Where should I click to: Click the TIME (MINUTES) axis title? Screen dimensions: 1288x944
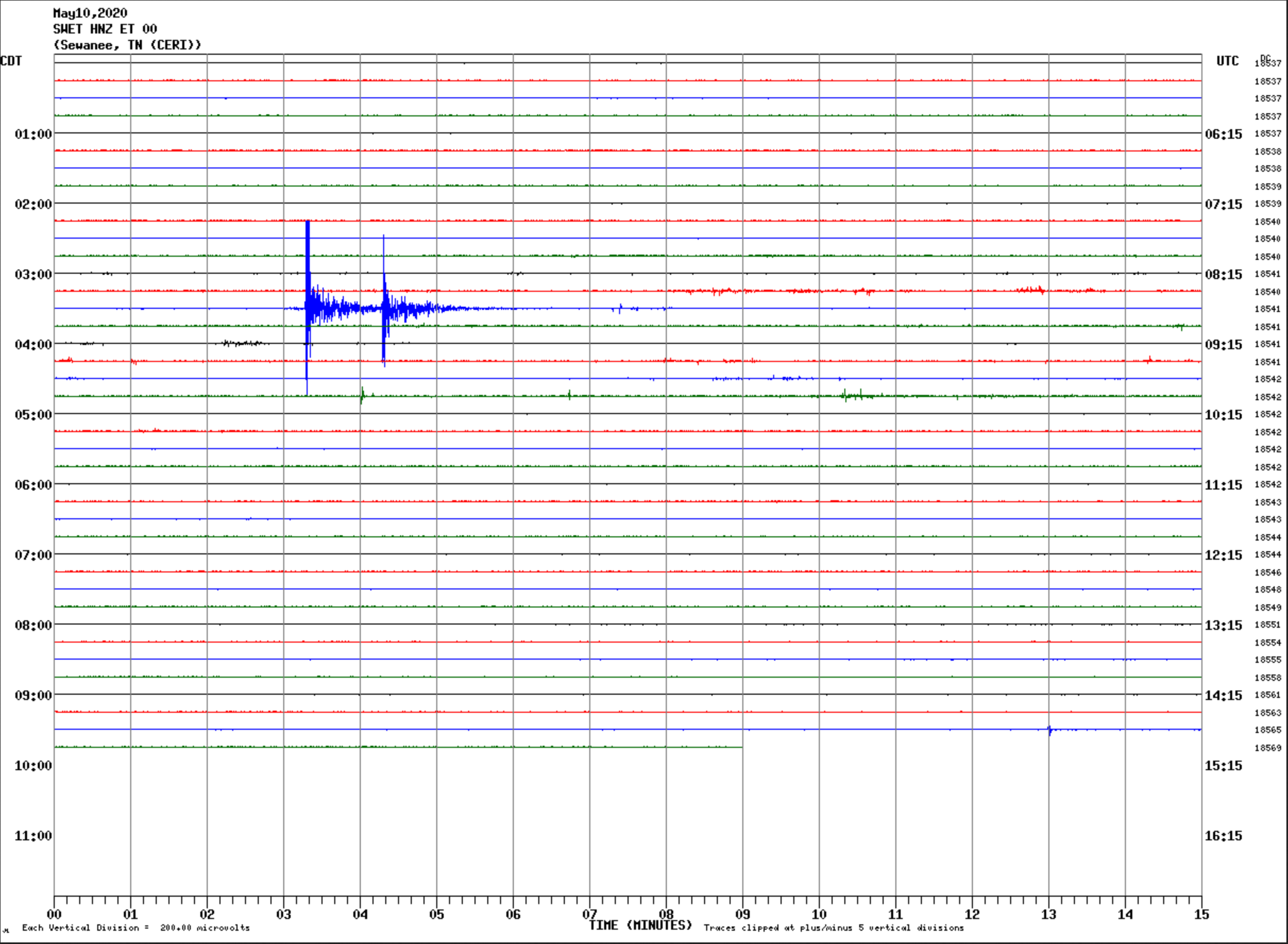click(640, 925)
